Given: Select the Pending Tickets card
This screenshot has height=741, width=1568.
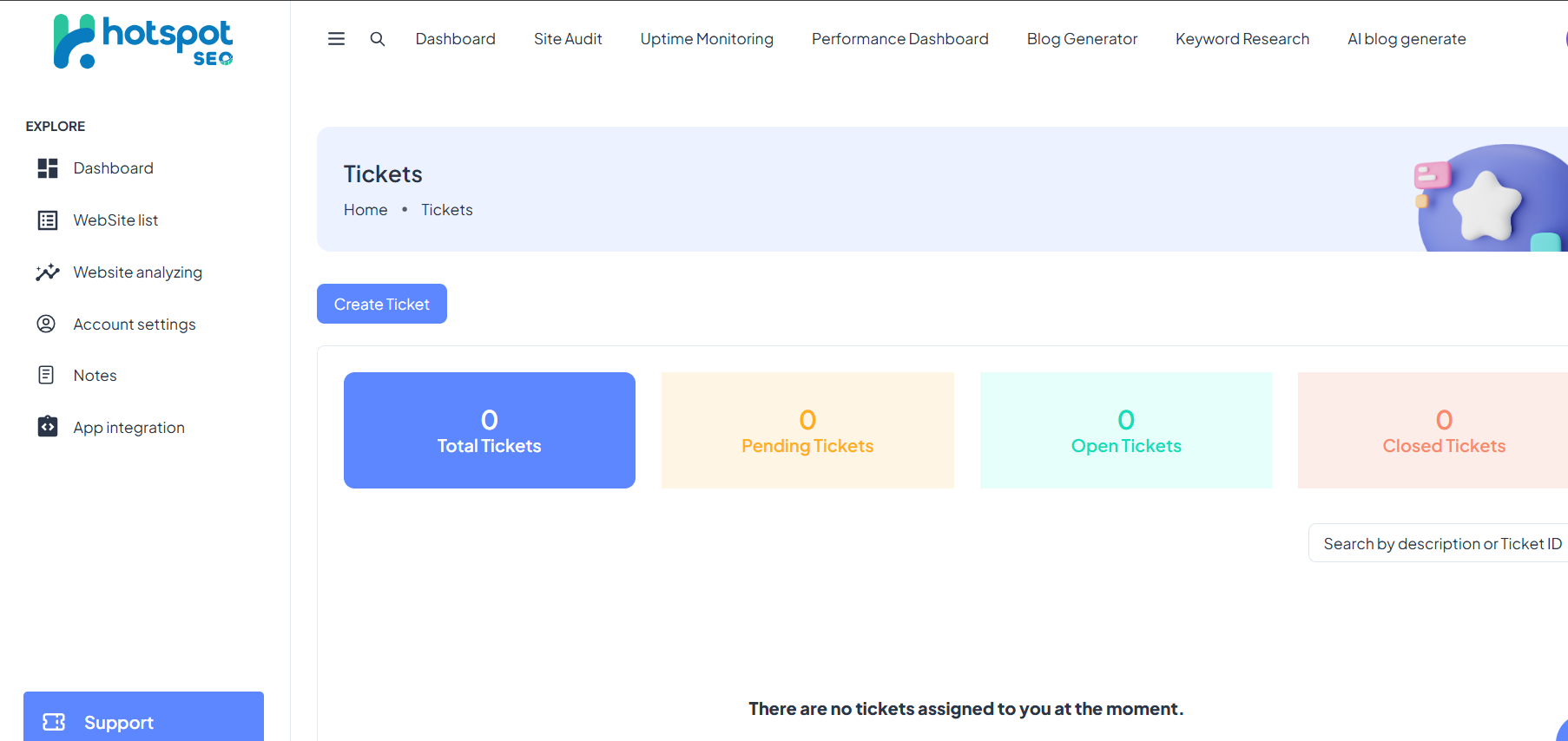Looking at the screenshot, I should pos(807,430).
